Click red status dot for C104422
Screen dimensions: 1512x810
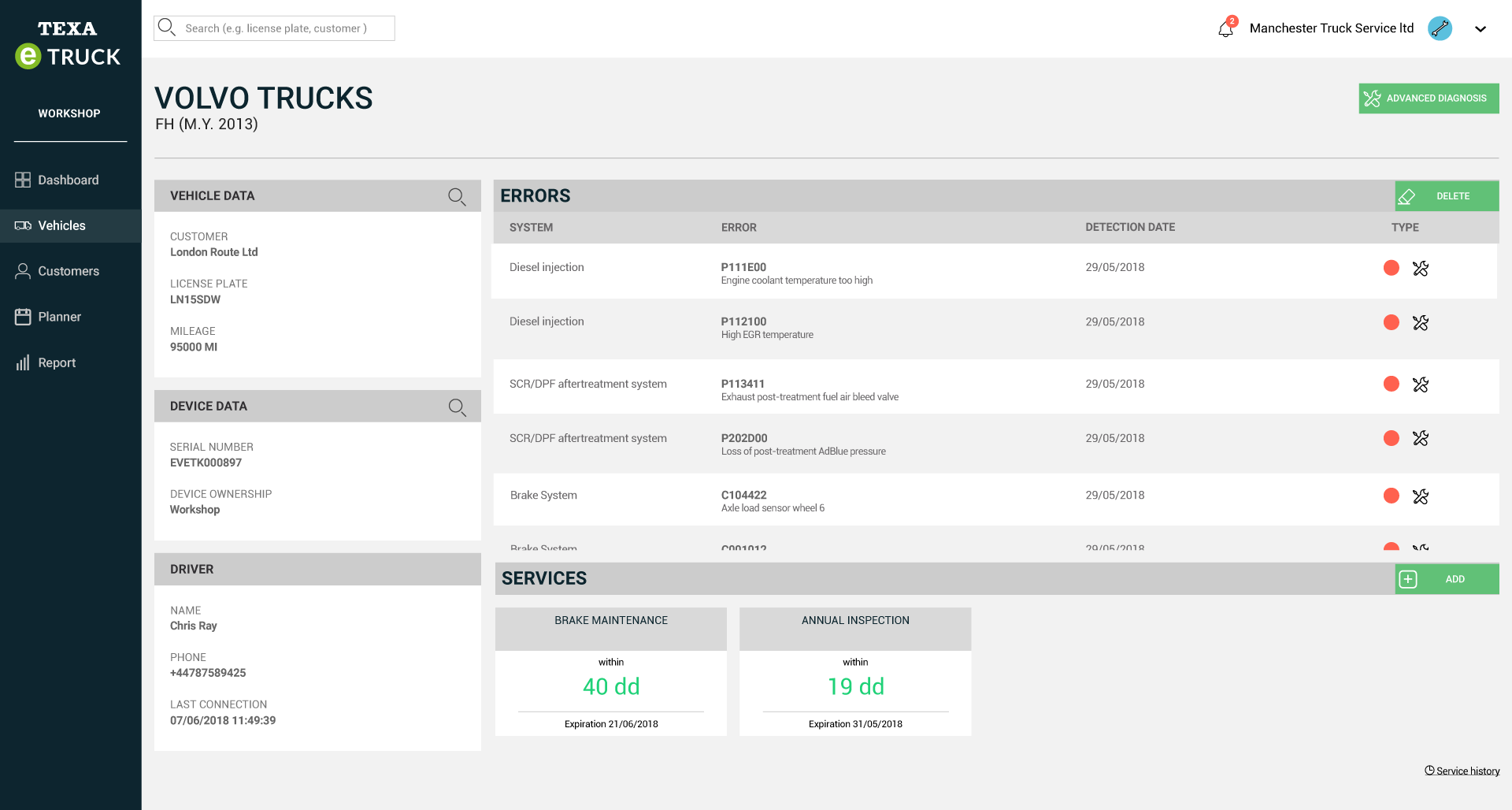tap(1392, 496)
